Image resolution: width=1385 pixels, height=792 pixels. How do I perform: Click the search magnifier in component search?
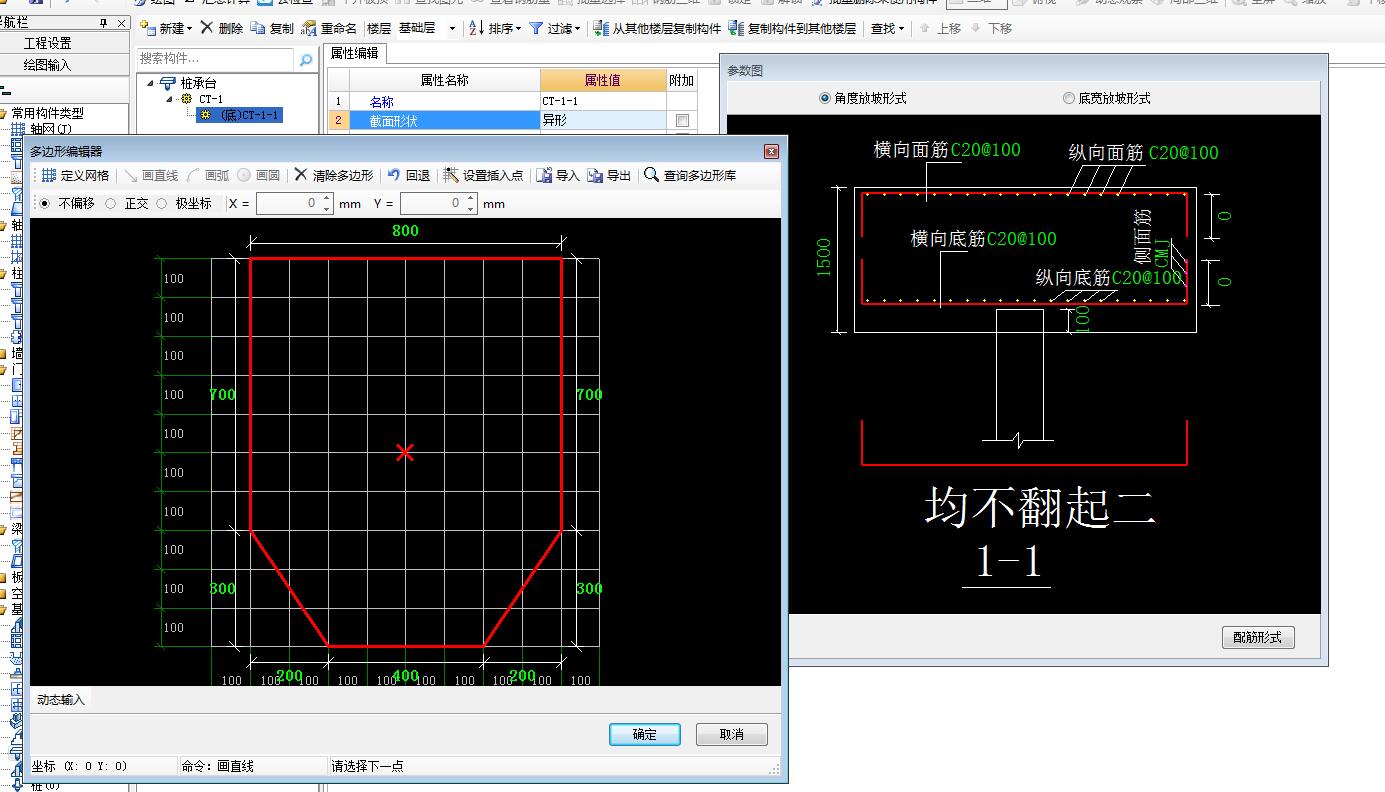pos(306,60)
